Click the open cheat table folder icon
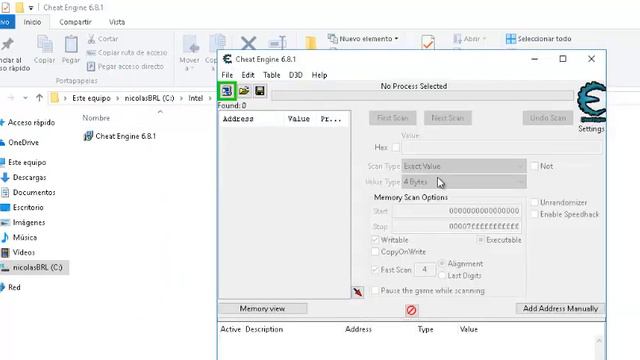Viewport: 640px width, 360px height. coord(244,91)
